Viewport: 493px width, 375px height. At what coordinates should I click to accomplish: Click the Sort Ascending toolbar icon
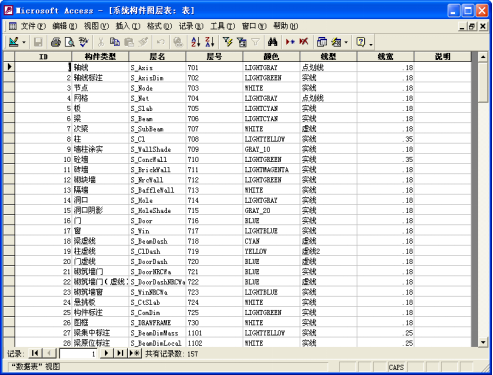[x=196, y=42]
